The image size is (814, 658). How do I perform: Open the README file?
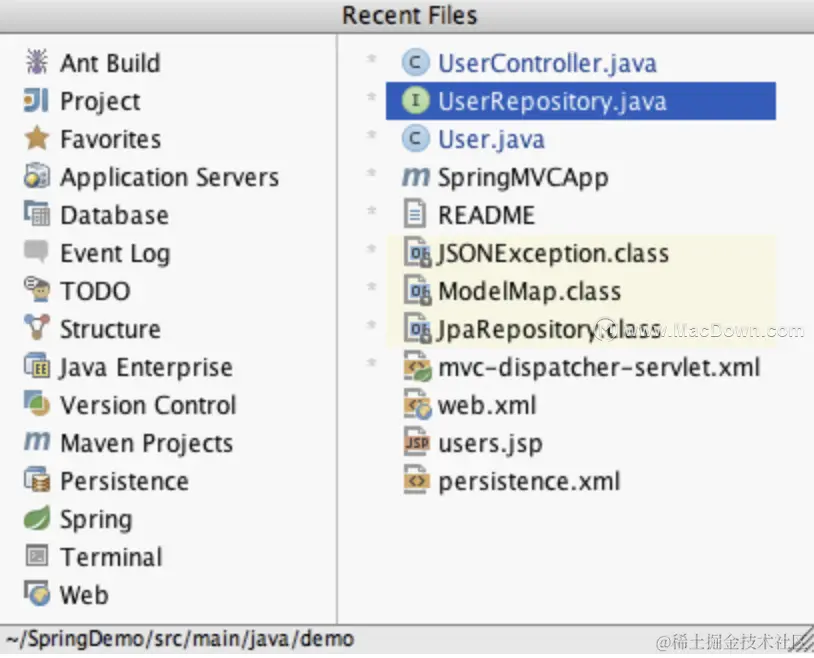coord(486,215)
